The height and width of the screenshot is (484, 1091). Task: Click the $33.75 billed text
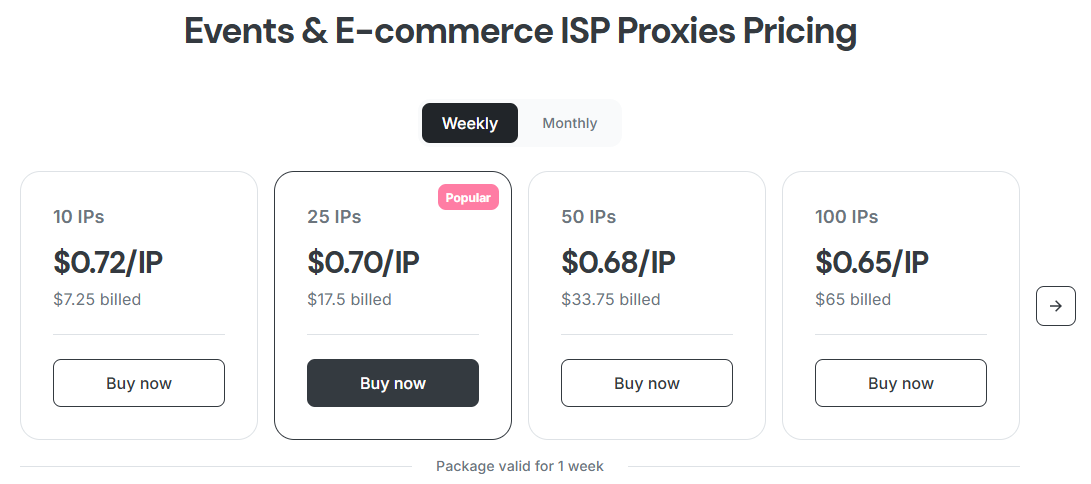[610, 299]
